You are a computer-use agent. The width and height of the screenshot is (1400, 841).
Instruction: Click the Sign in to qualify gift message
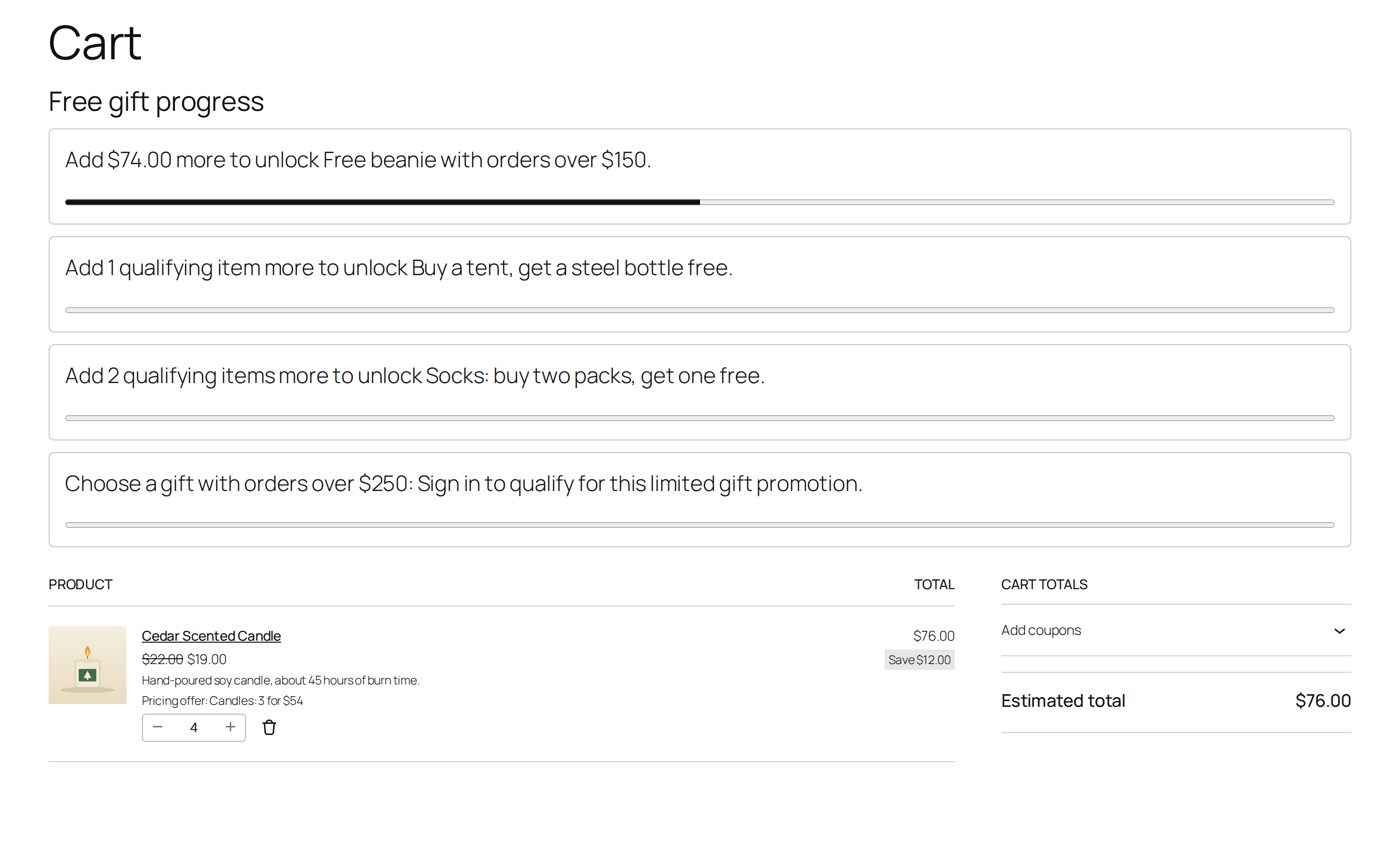pos(464,484)
